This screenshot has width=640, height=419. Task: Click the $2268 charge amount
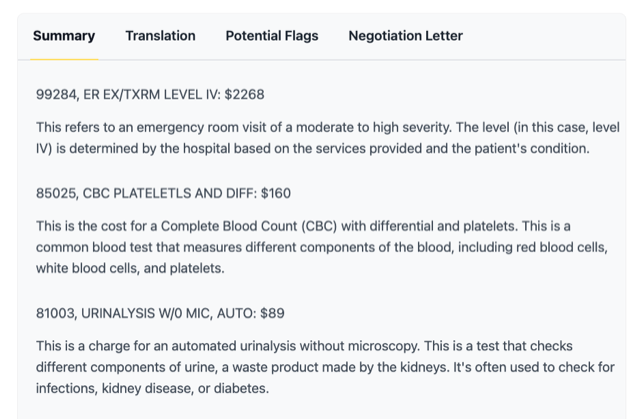(x=244, y=95)
